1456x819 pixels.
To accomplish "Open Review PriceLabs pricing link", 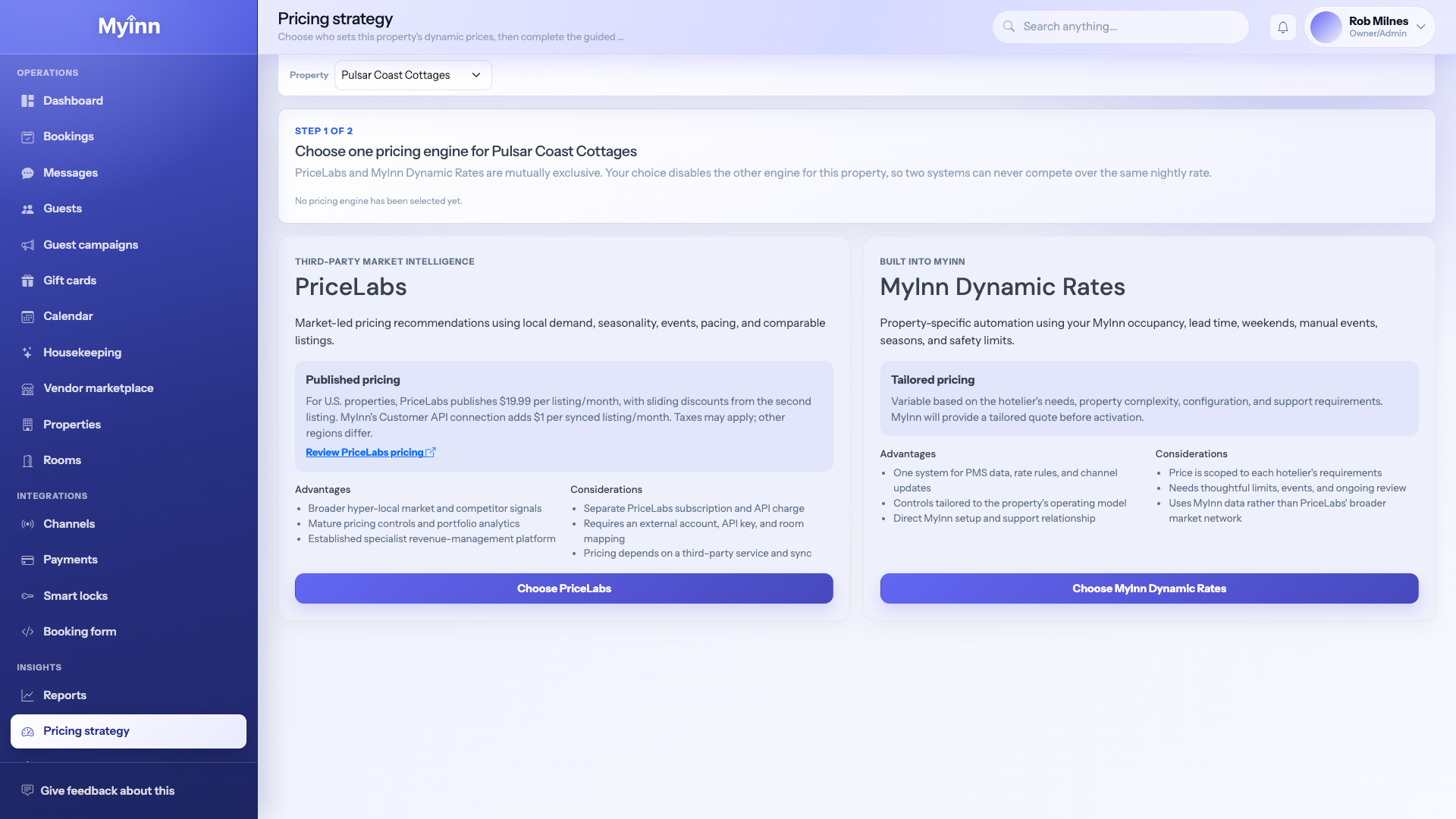I will [x=371, y=453].
